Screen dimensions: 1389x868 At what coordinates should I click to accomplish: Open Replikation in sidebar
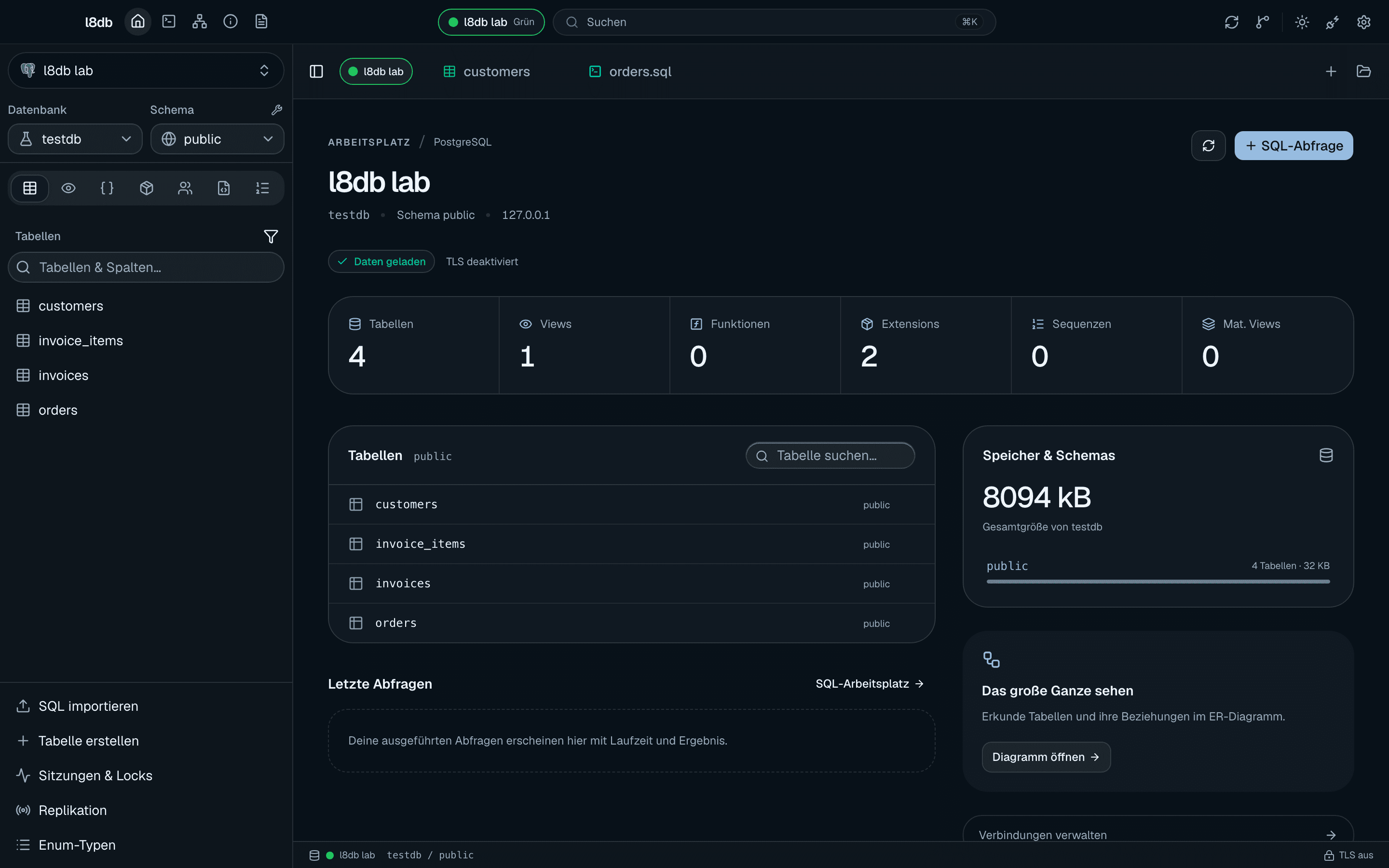tap(146, 810)
